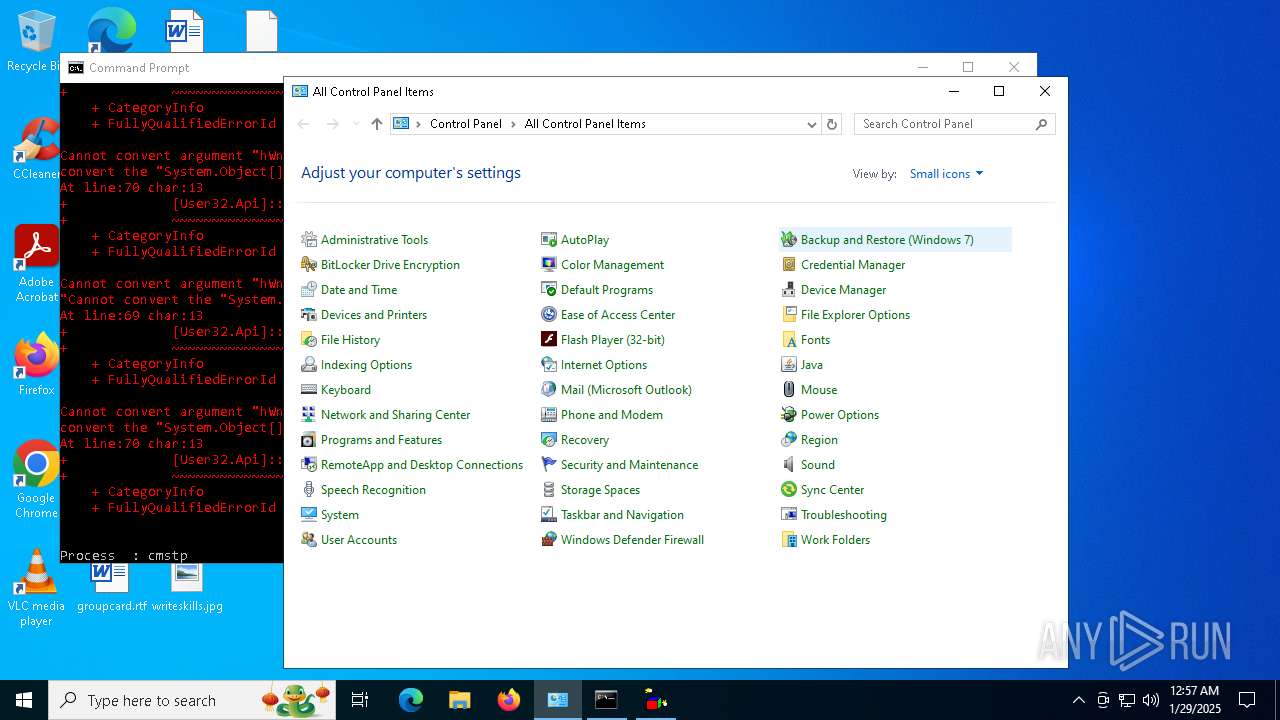The height and width of the screenshot is (720, 1280).
Task: Click the AutoPlay icon
Action: [549, 240]
